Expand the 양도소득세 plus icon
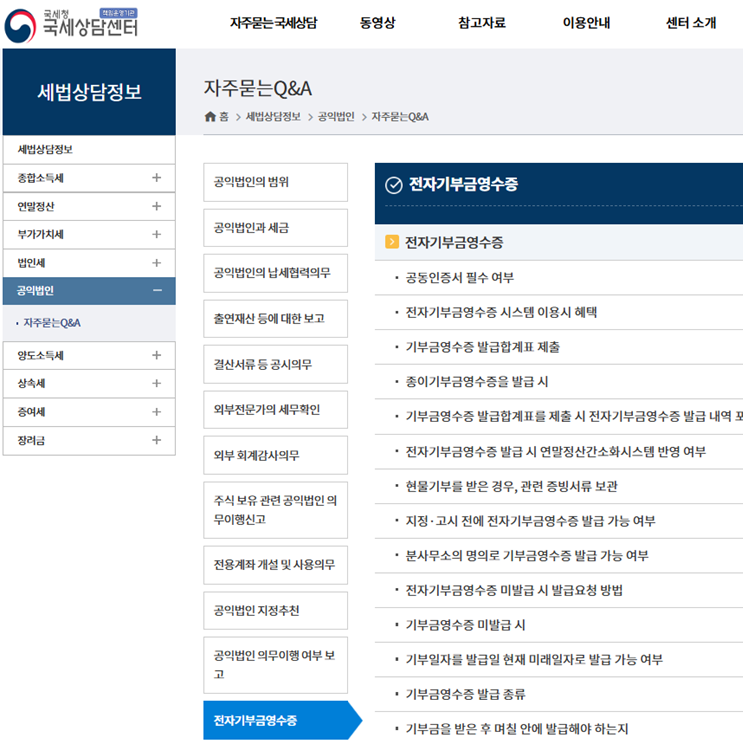This screenshot has width=743, height=744. point(156,355)
